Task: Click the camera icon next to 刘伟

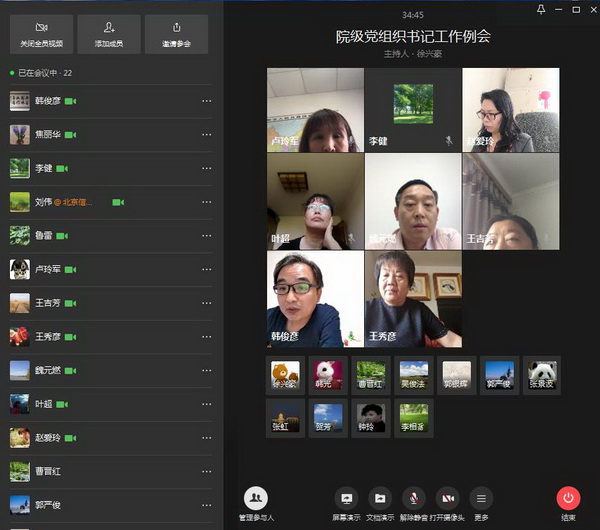Action: tap(118, 202)
